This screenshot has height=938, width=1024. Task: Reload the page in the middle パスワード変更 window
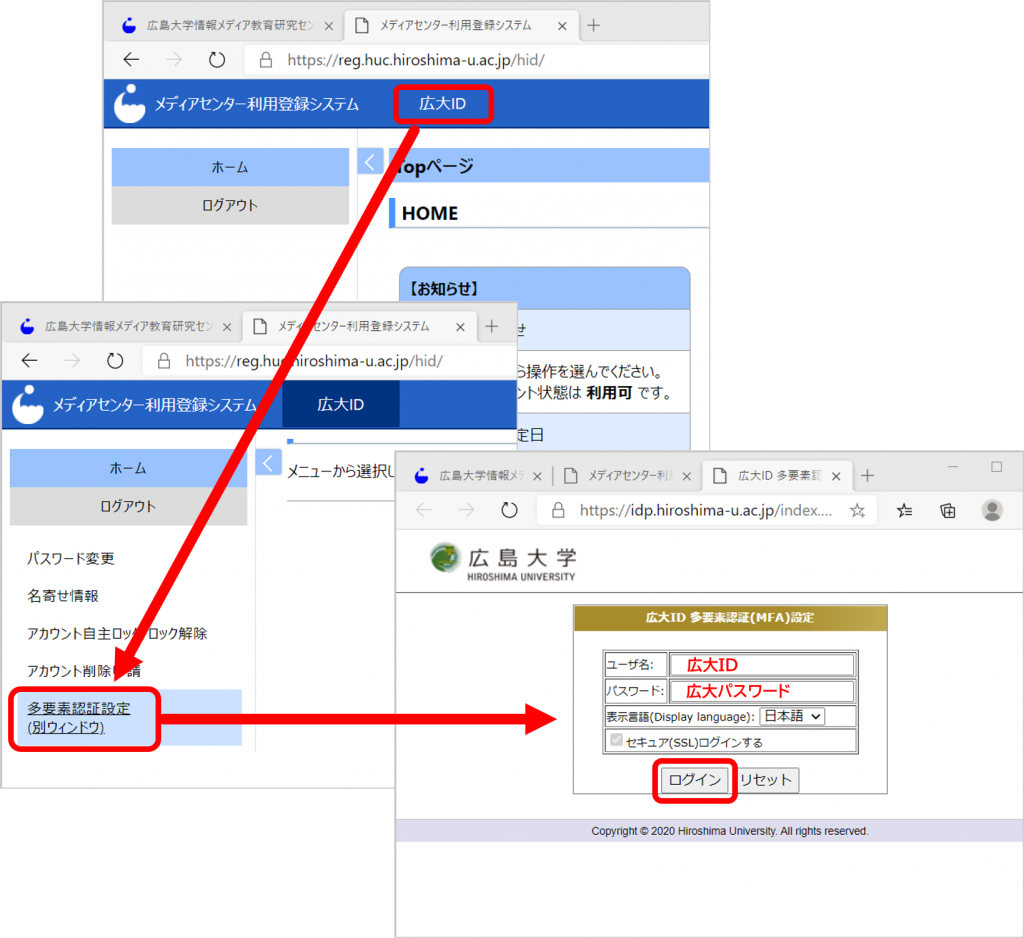pos(115,361)
